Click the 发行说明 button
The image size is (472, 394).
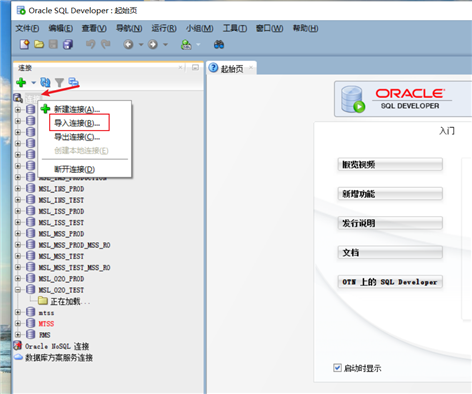click(390, 223)
